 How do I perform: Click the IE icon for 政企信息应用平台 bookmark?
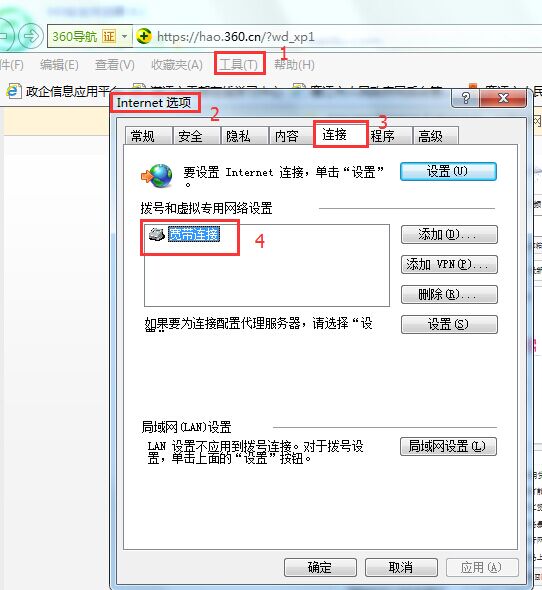(14, 91)
